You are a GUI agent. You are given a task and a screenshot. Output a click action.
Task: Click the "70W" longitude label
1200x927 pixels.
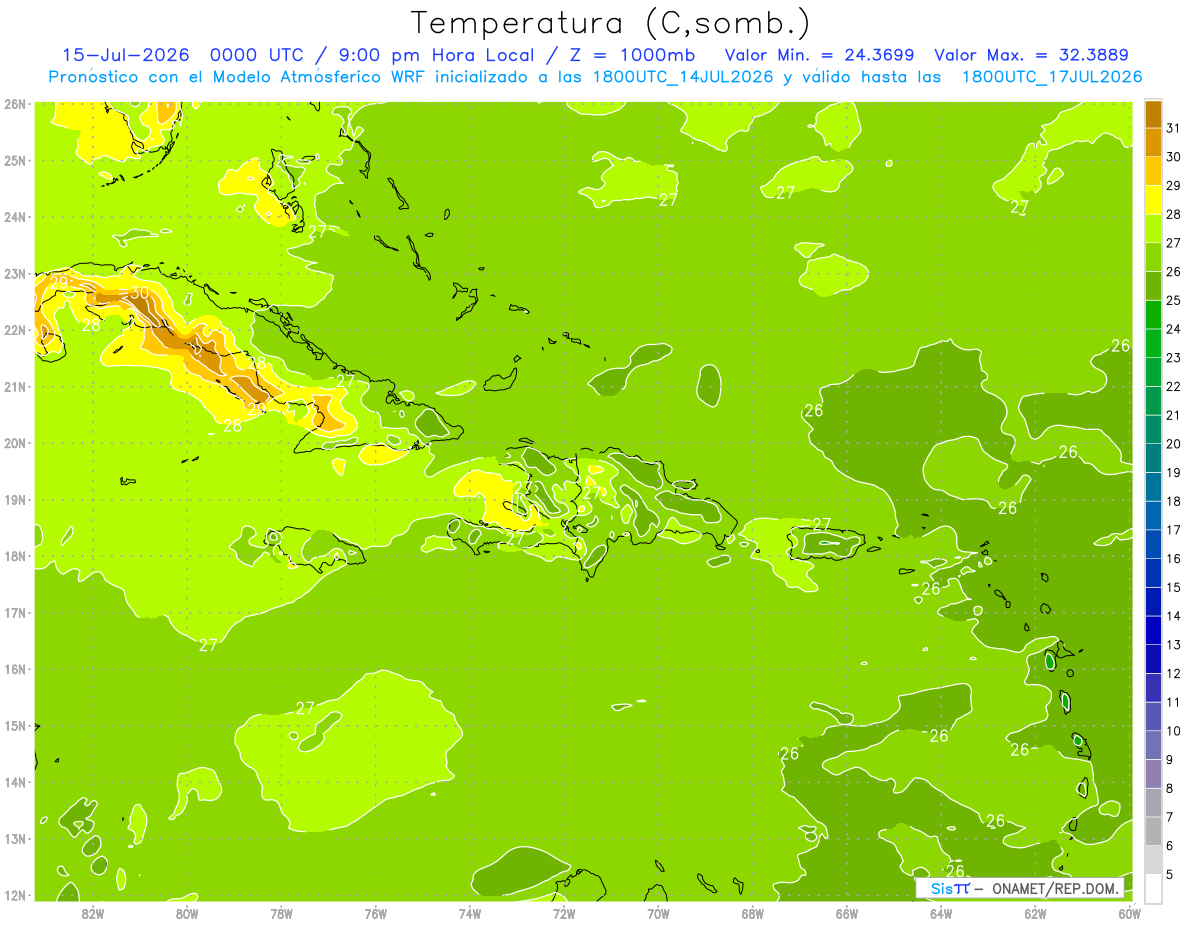tap(658, 913)
